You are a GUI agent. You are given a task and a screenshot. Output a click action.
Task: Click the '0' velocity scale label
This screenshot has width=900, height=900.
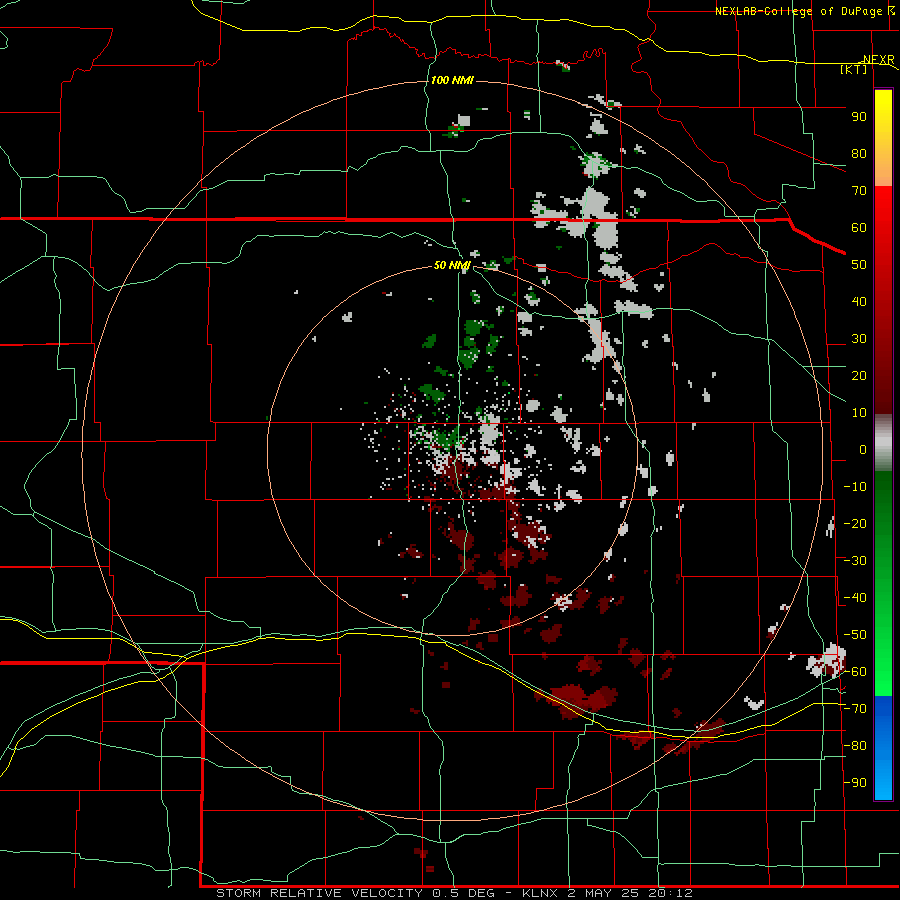point(863,450)
